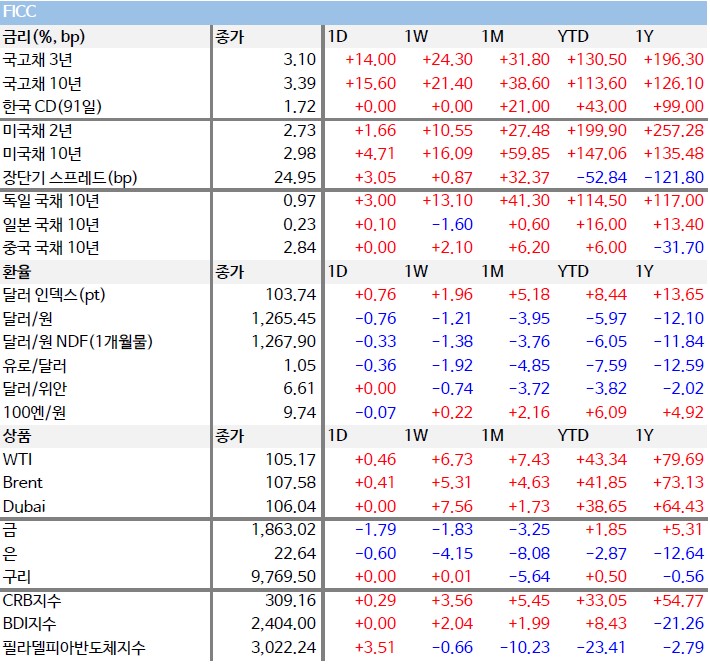Select the 달러/위안 row label

[34, 389]
